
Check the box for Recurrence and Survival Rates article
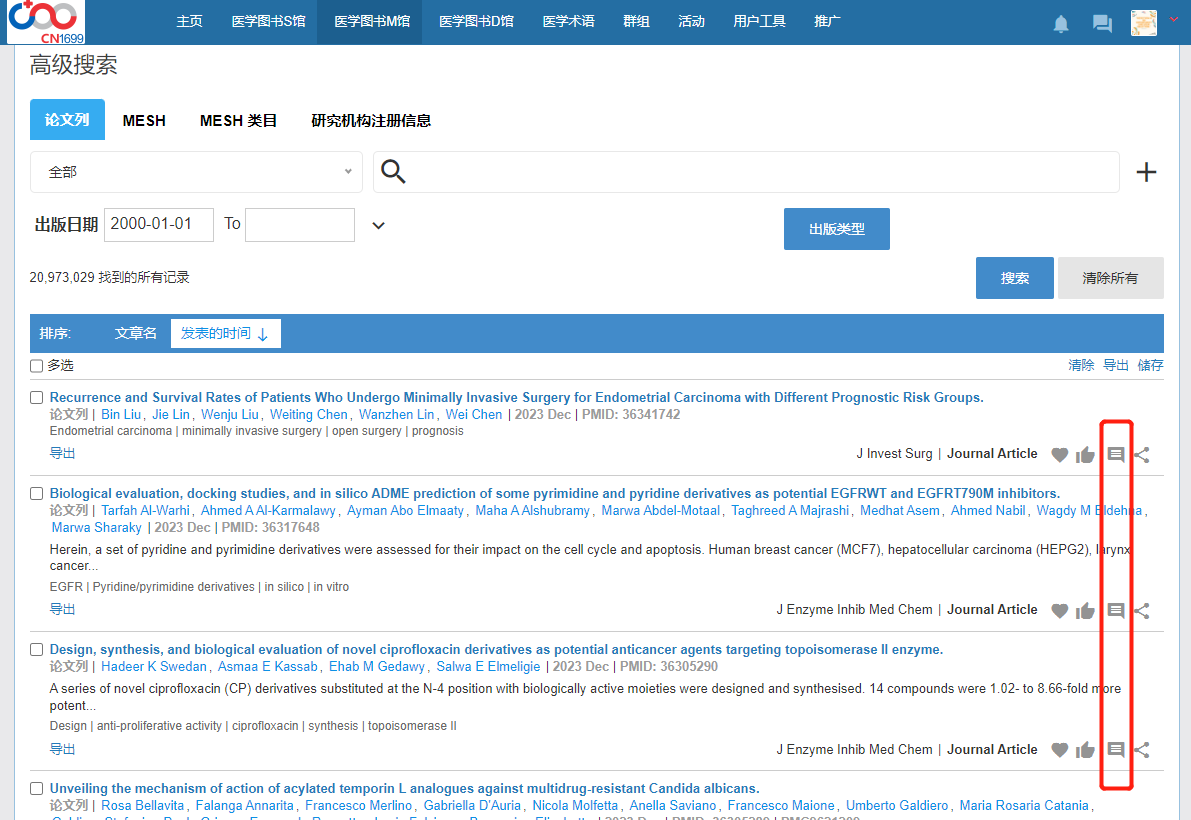click(x=37, y=398)
